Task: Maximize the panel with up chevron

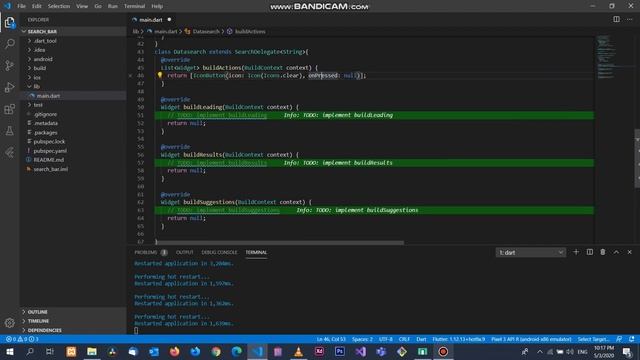Action: coord(616,252)
